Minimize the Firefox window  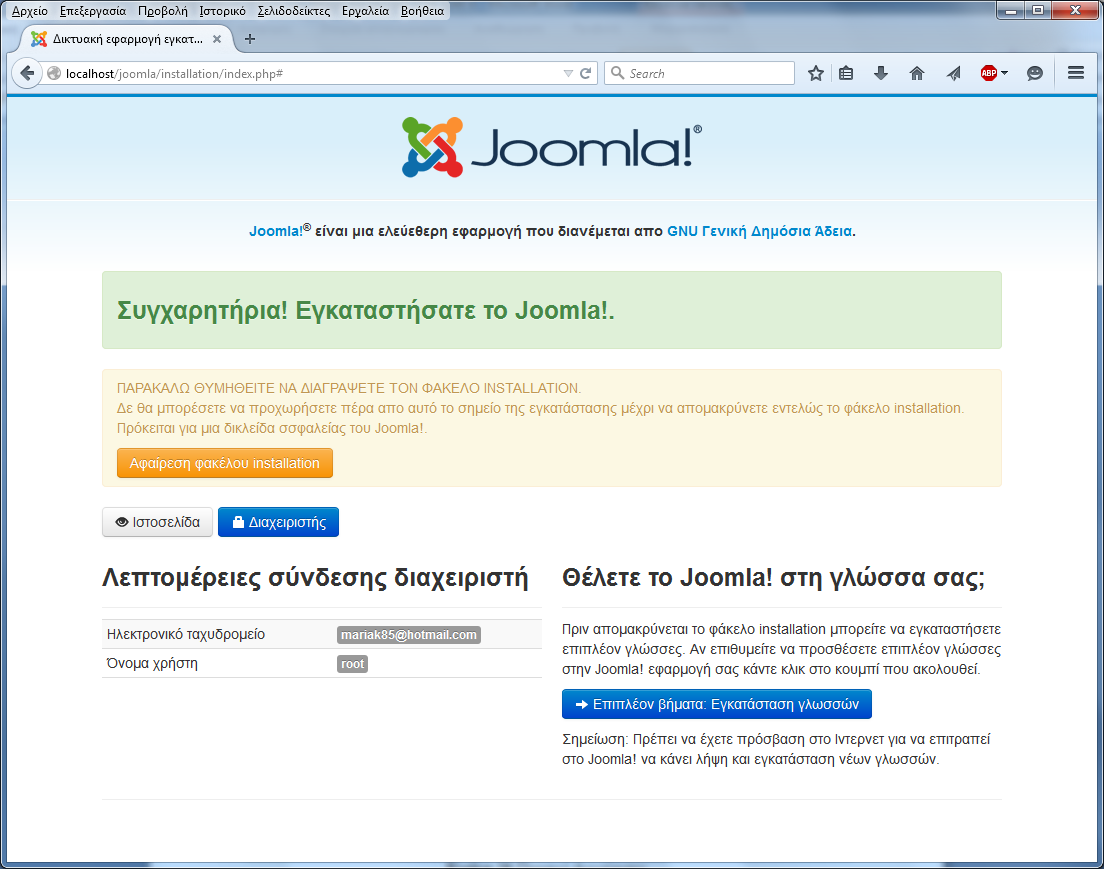[x=1010, y=10]
